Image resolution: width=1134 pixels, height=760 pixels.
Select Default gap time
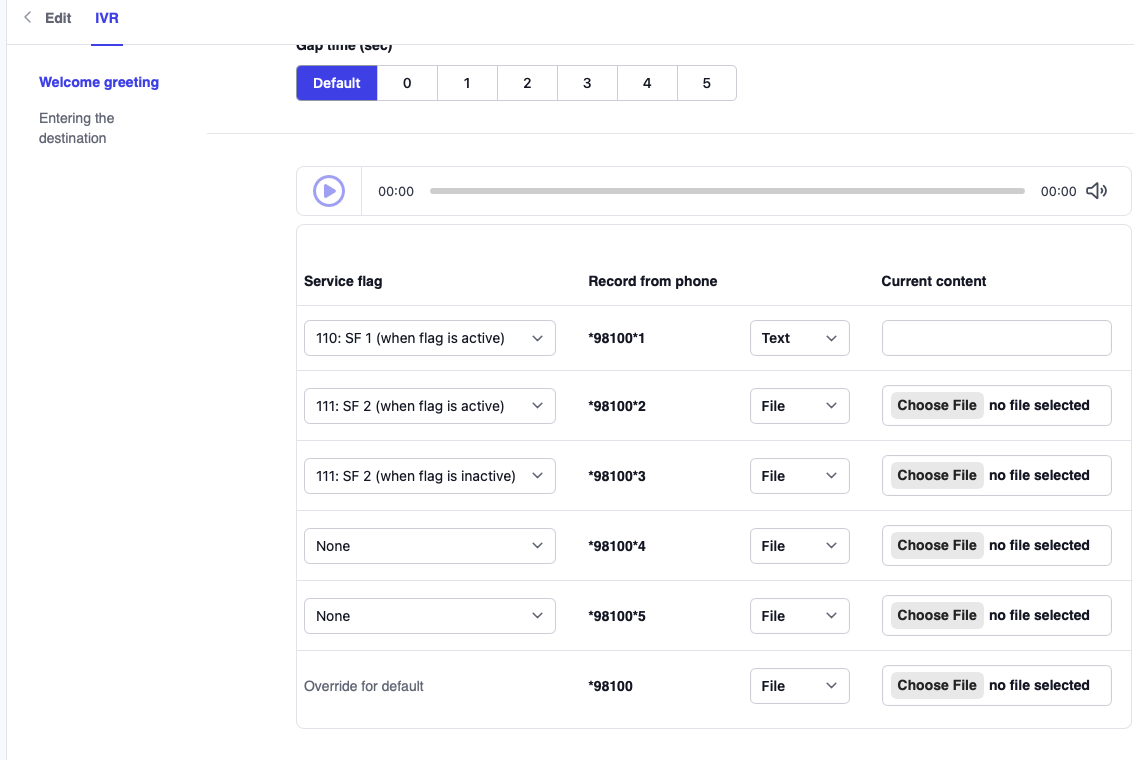point(337,83)
